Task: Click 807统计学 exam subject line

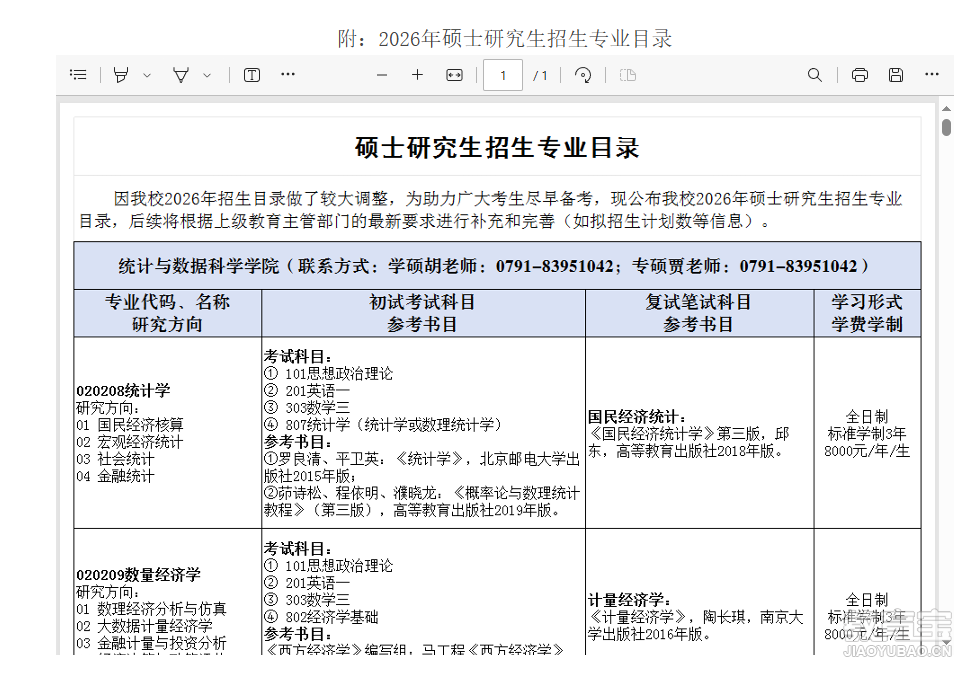Action: click(382, 425)
